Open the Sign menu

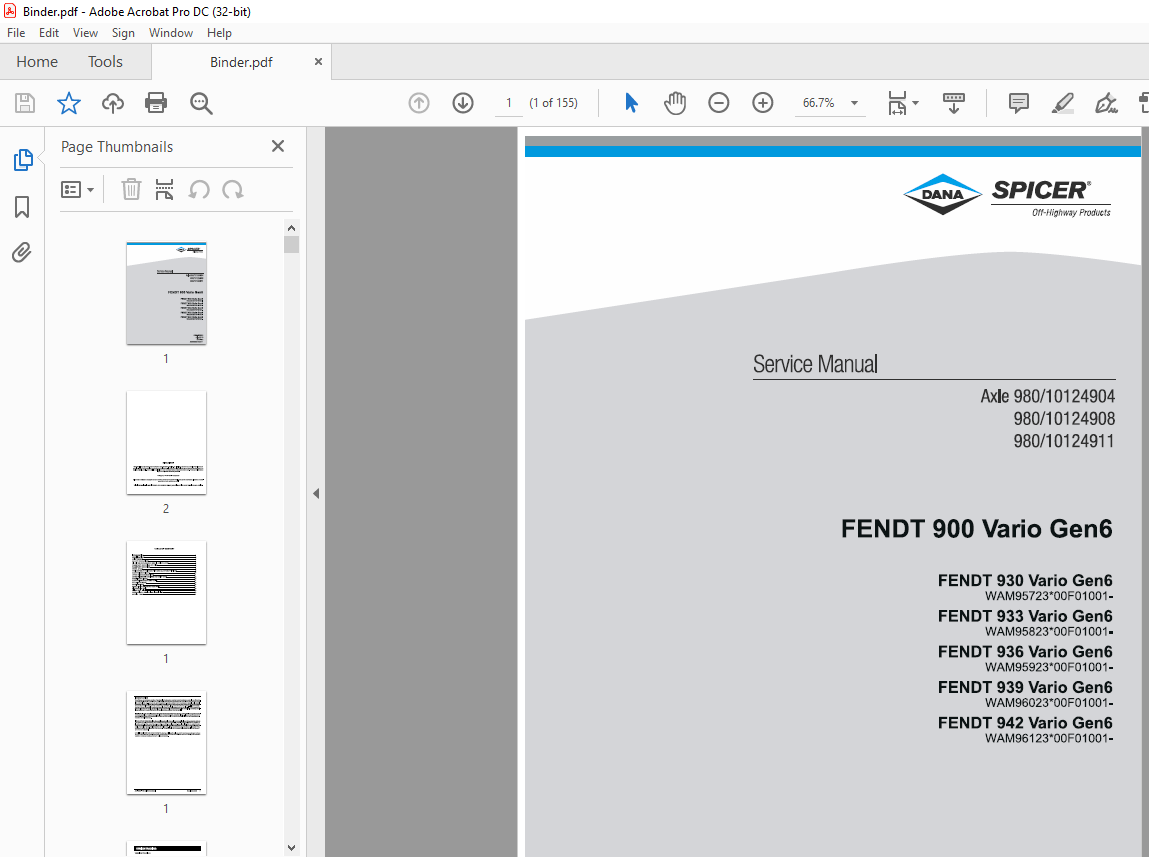point(123,33)
